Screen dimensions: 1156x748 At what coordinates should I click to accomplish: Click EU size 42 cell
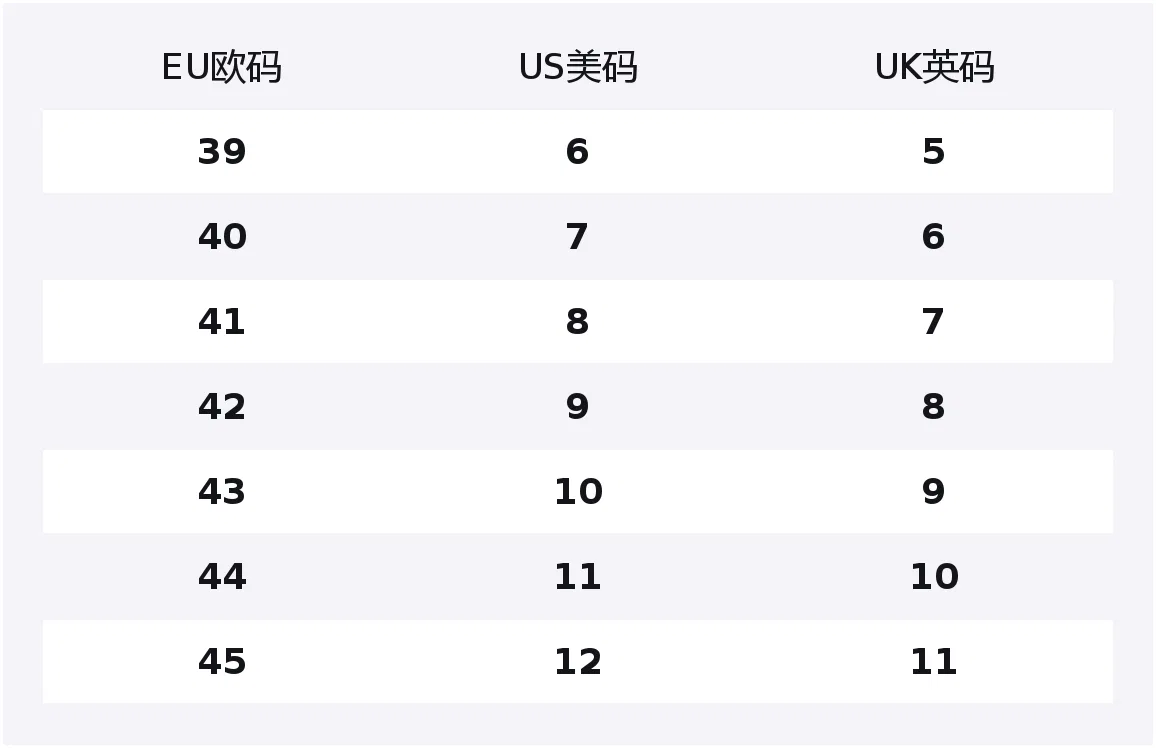pyautogui.click(x=221, y=407)
